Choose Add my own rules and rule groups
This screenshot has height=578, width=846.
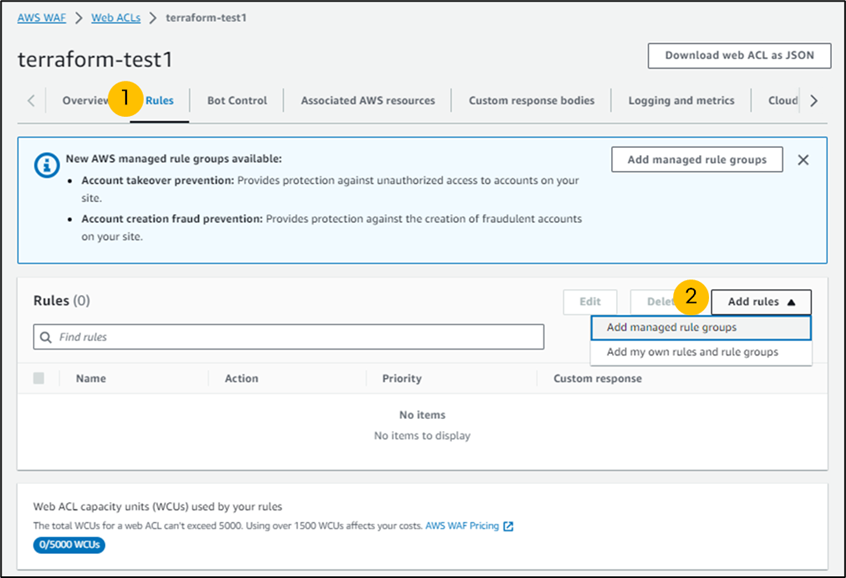click(701, 352)
